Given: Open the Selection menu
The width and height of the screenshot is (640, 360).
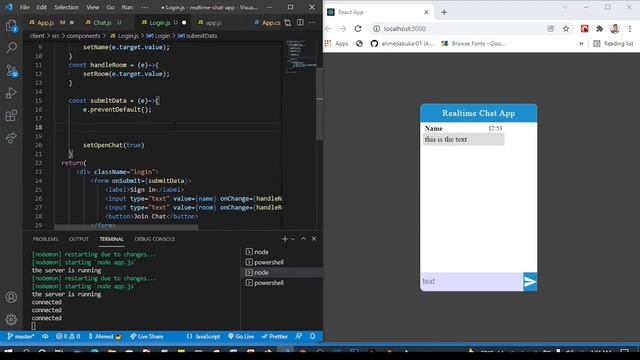Looking at the screenshot, I should [x=67, y=7].
